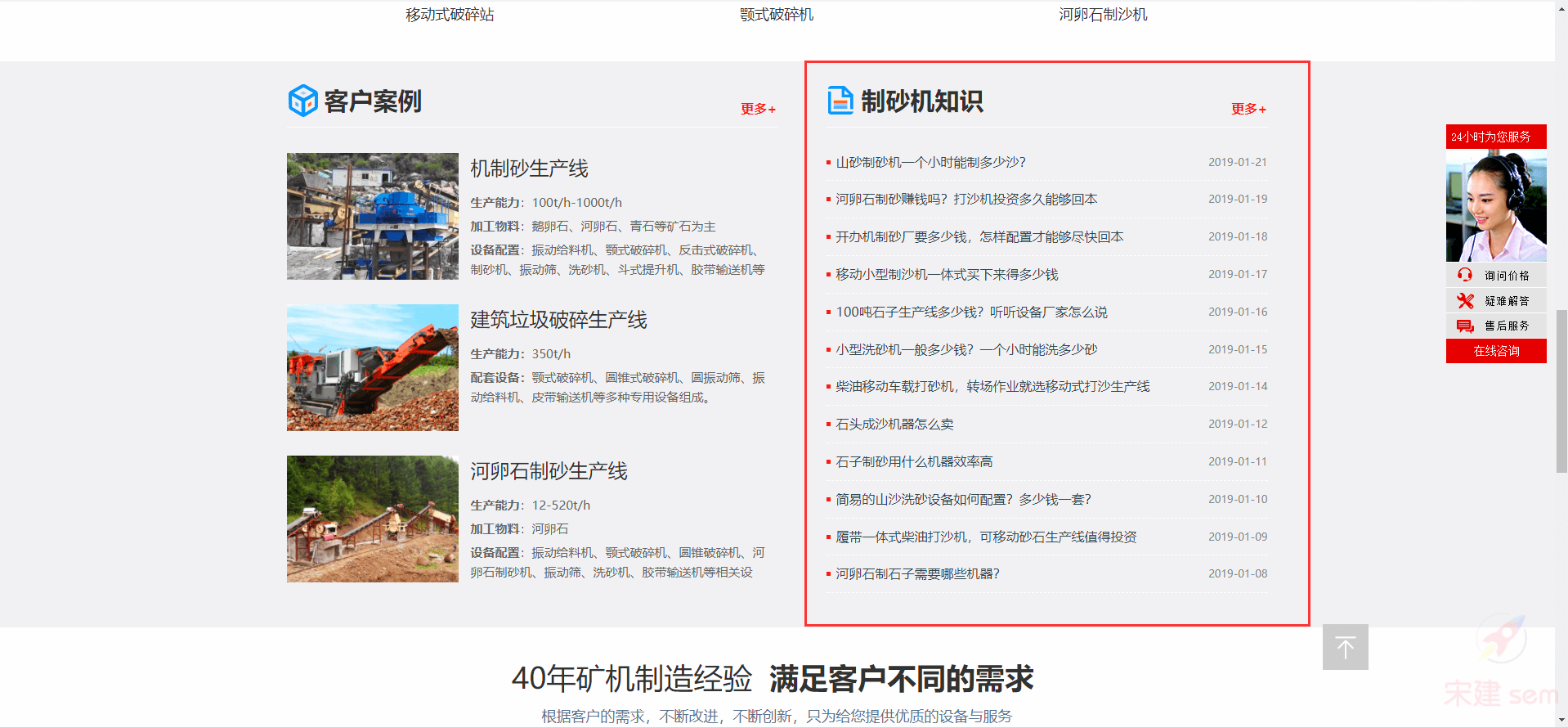Open article 小型洗砂机一般多少钱?
This screenshot has height=728, width=1568.
966,349
